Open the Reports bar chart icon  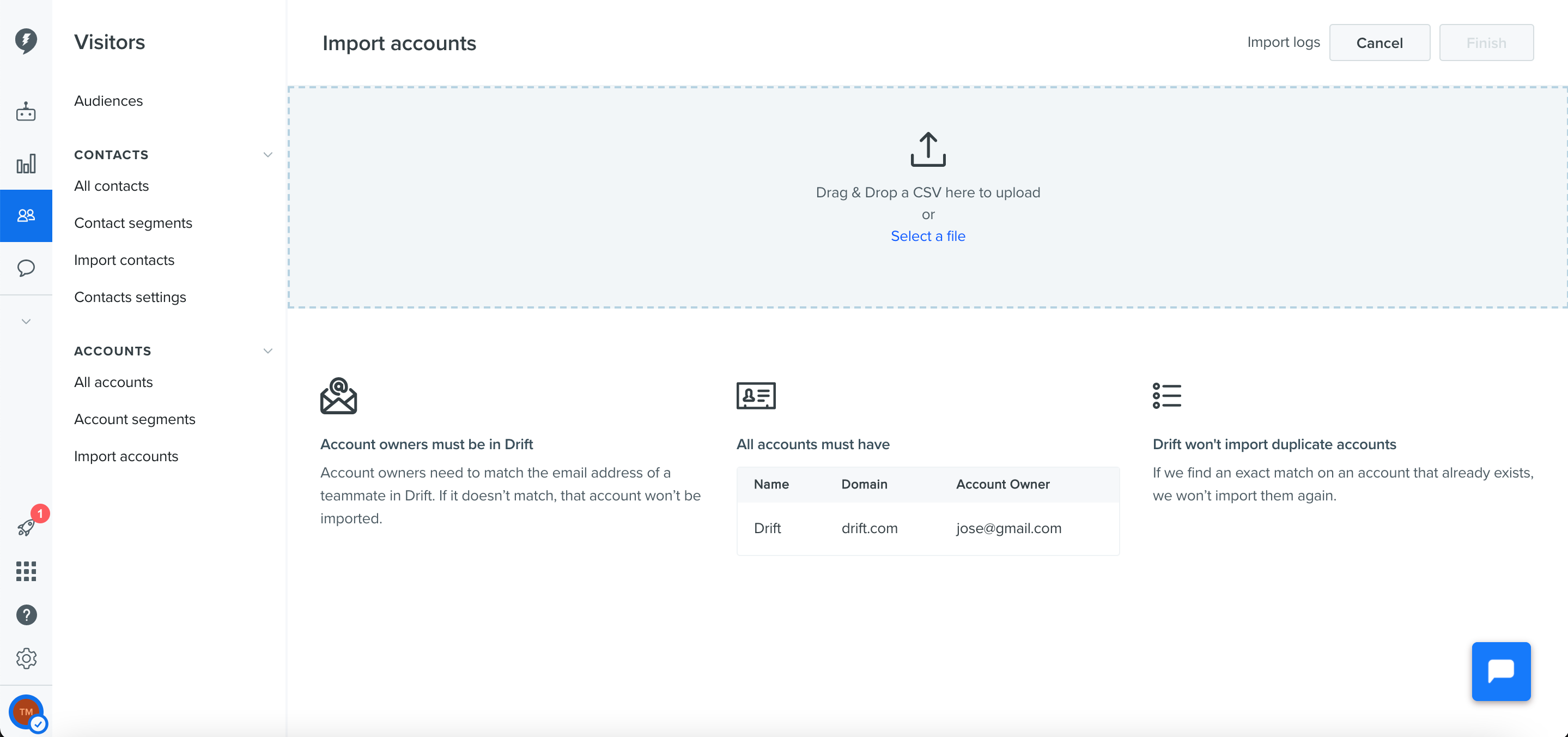click(x=26, y=163)
